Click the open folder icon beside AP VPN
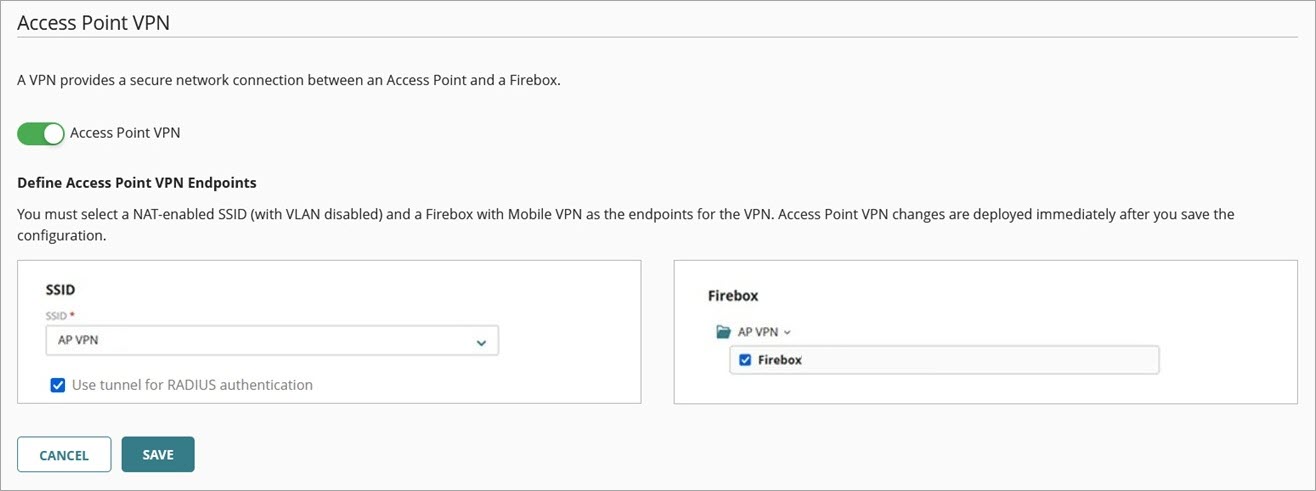 pos(723,332)
